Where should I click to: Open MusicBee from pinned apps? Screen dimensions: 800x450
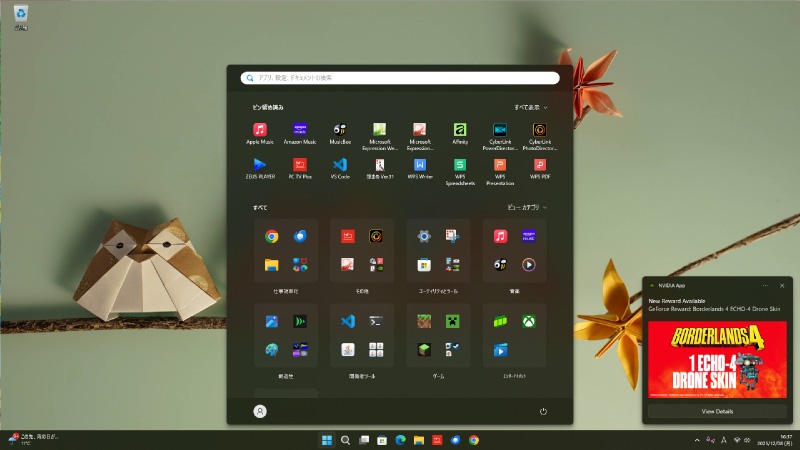339,130
